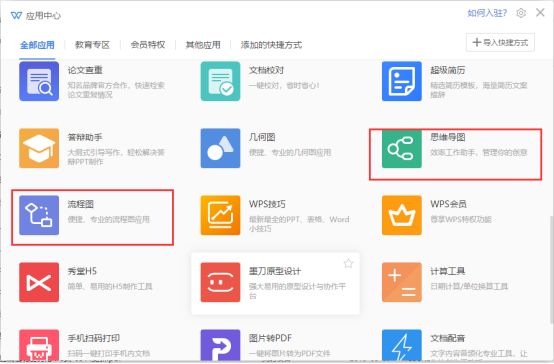Click the 墨刀原型设计 title text
This screenshot has height=364, width=554.
(x=275, y=271)
